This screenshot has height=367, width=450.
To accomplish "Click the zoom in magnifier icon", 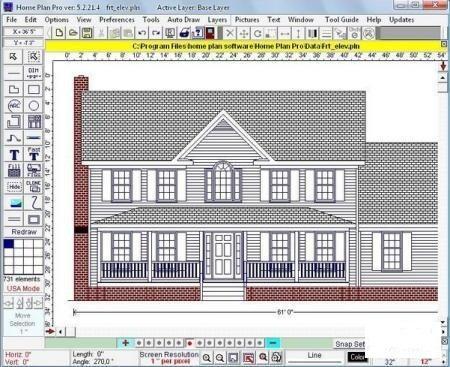I will coord(207,358).
